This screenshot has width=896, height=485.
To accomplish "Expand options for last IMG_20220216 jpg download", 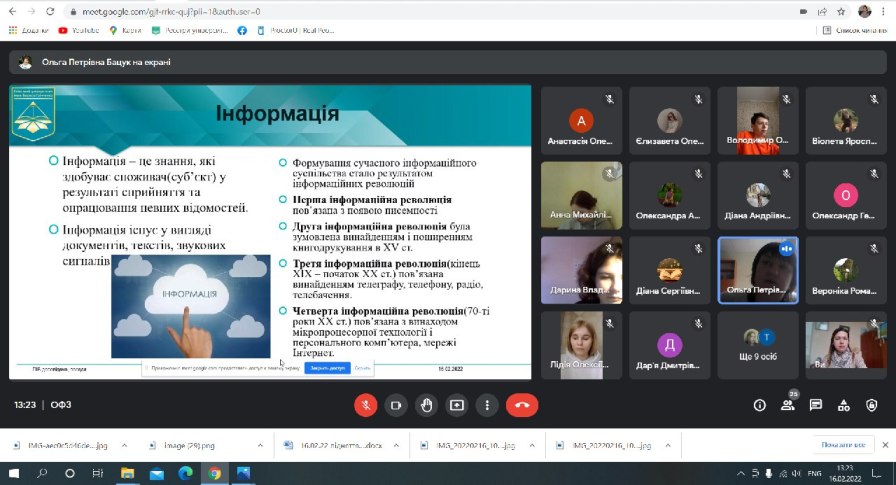I will pyautogui.click(x=667, y=446).
